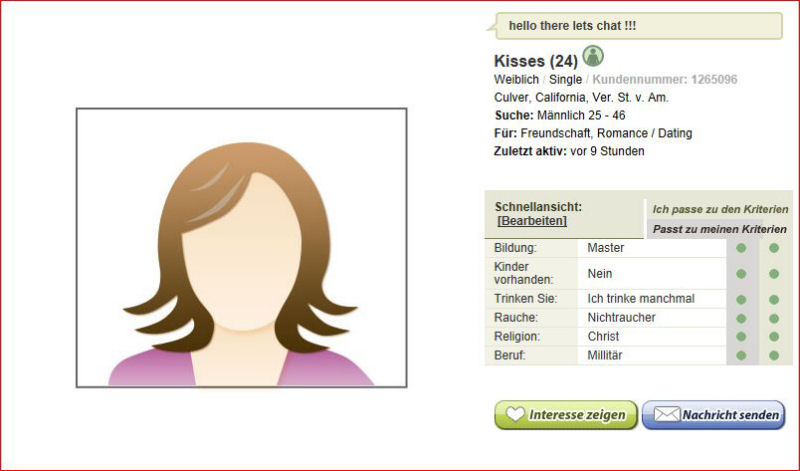
Task: Click the envelope icon on Nachricht senden
Action: point(667,414)
